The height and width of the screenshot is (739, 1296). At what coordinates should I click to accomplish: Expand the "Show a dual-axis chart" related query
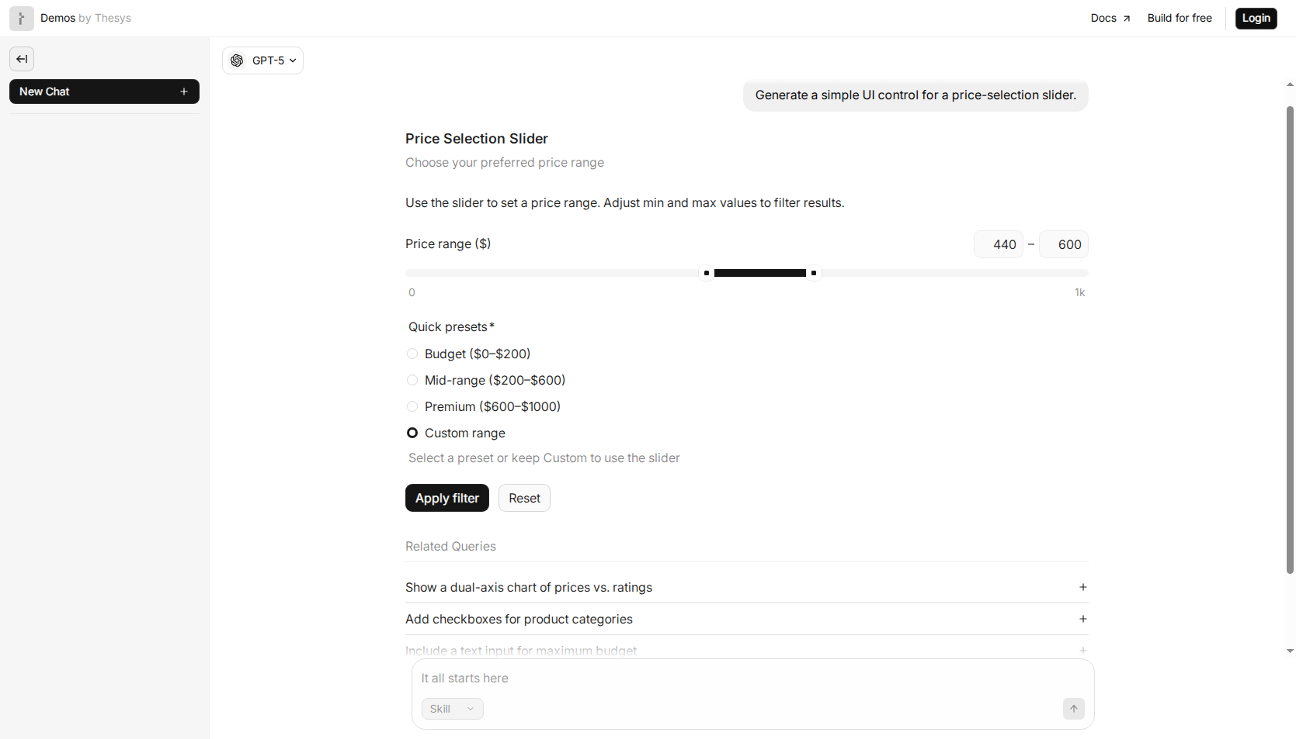point(529,587)
